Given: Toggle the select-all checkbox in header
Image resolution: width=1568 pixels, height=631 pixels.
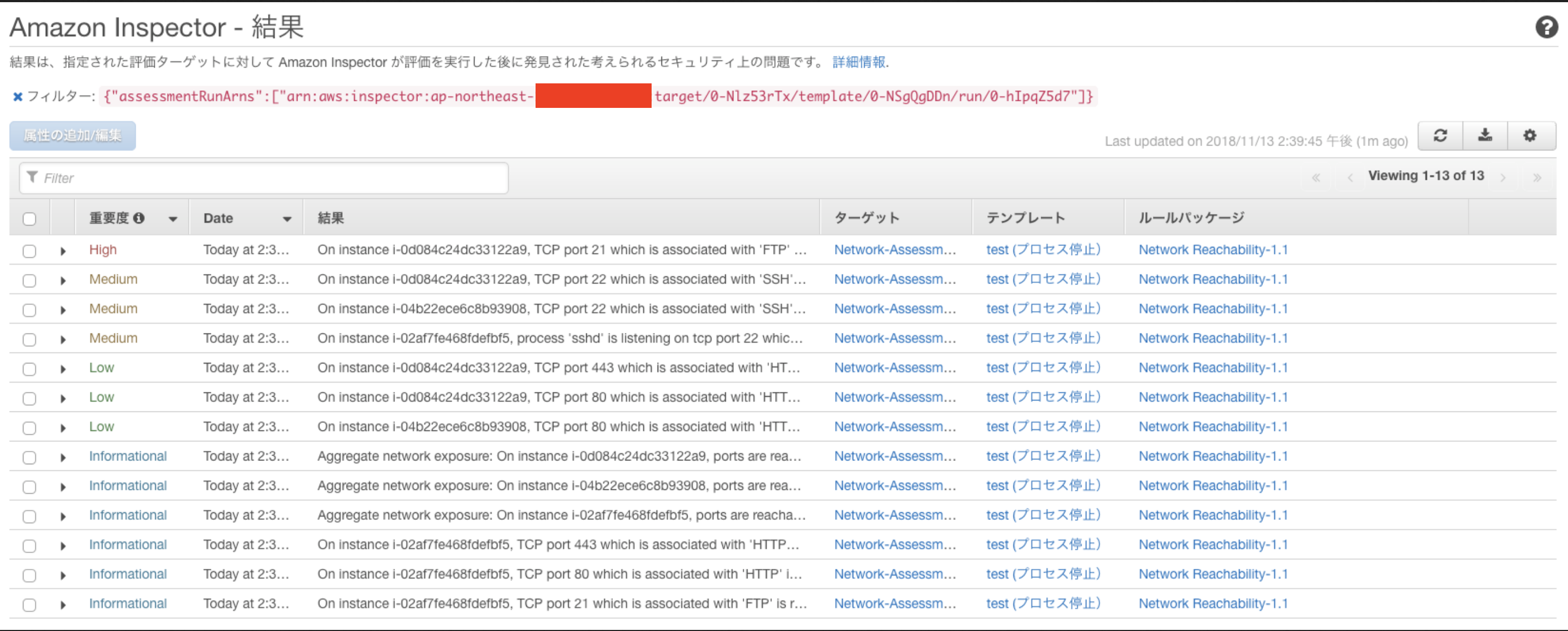Looking at the screenshot, I should 29,219.
